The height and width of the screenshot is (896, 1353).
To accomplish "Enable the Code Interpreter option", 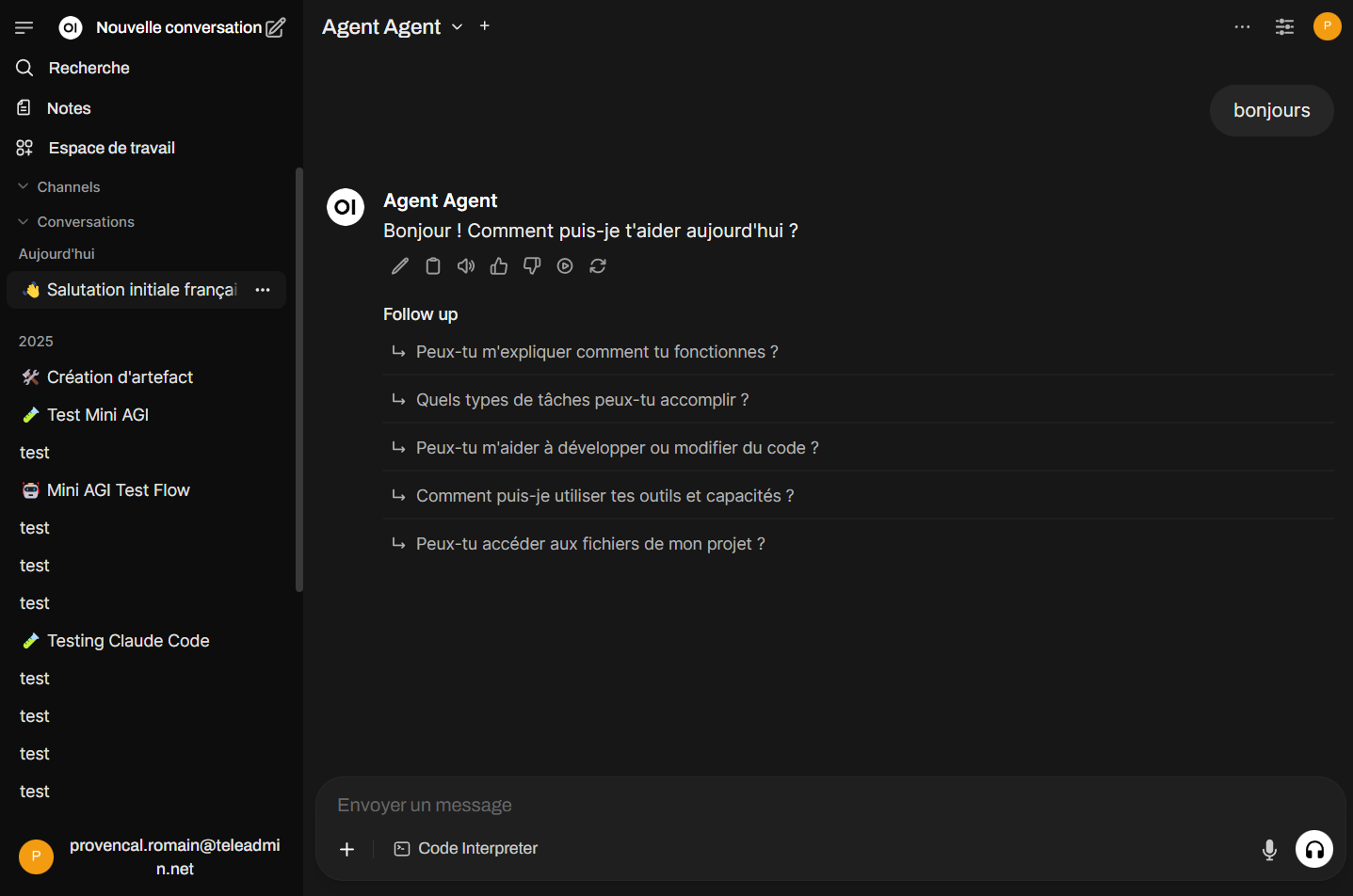I will pyautogui.click(x=465, y=848).
